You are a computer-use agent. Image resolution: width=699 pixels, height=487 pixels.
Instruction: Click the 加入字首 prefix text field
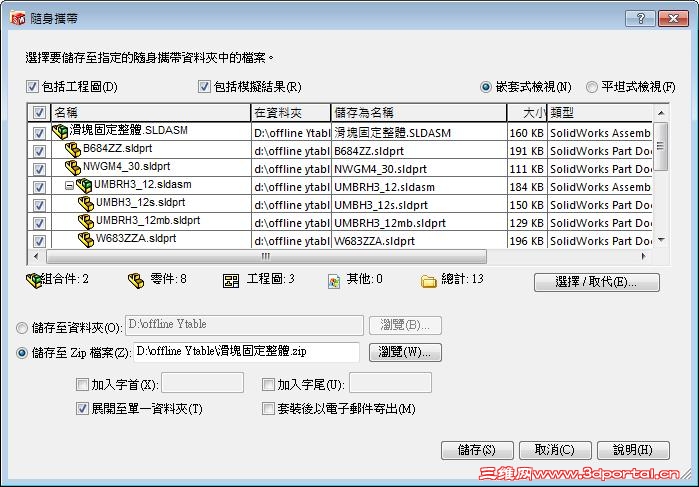203,383
